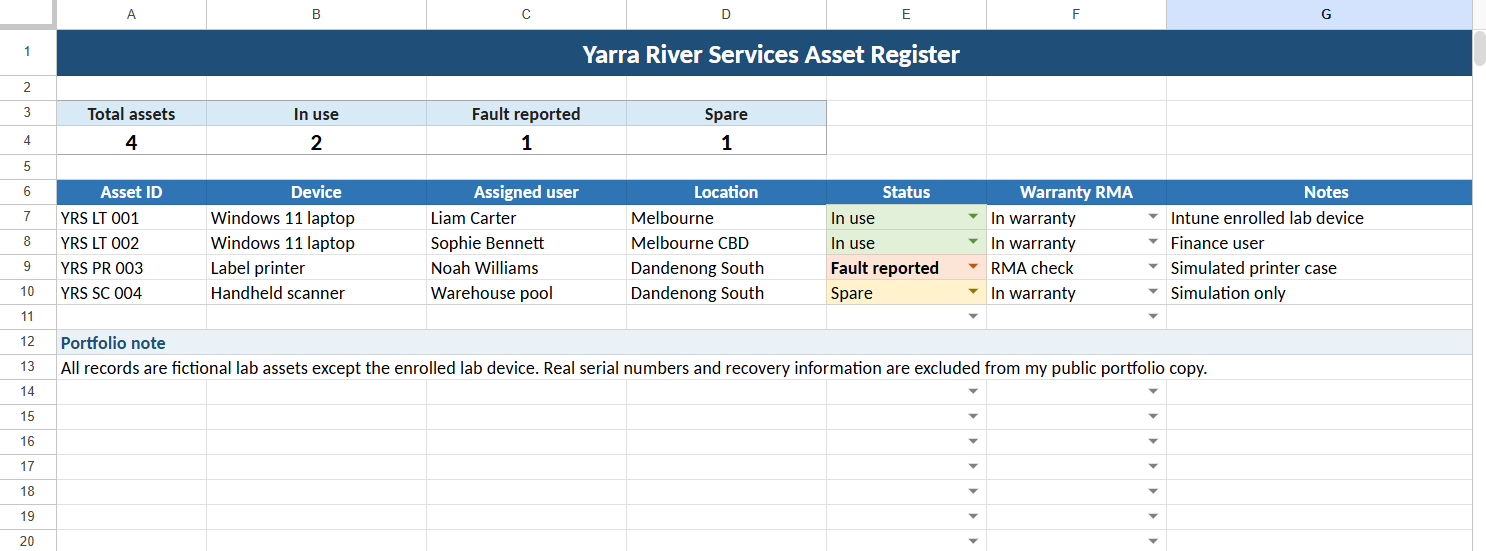This screenshot has width=1486, height=551.
Task: Click the Status header cell
Action: pyautogui.click(x=907, y=192)
